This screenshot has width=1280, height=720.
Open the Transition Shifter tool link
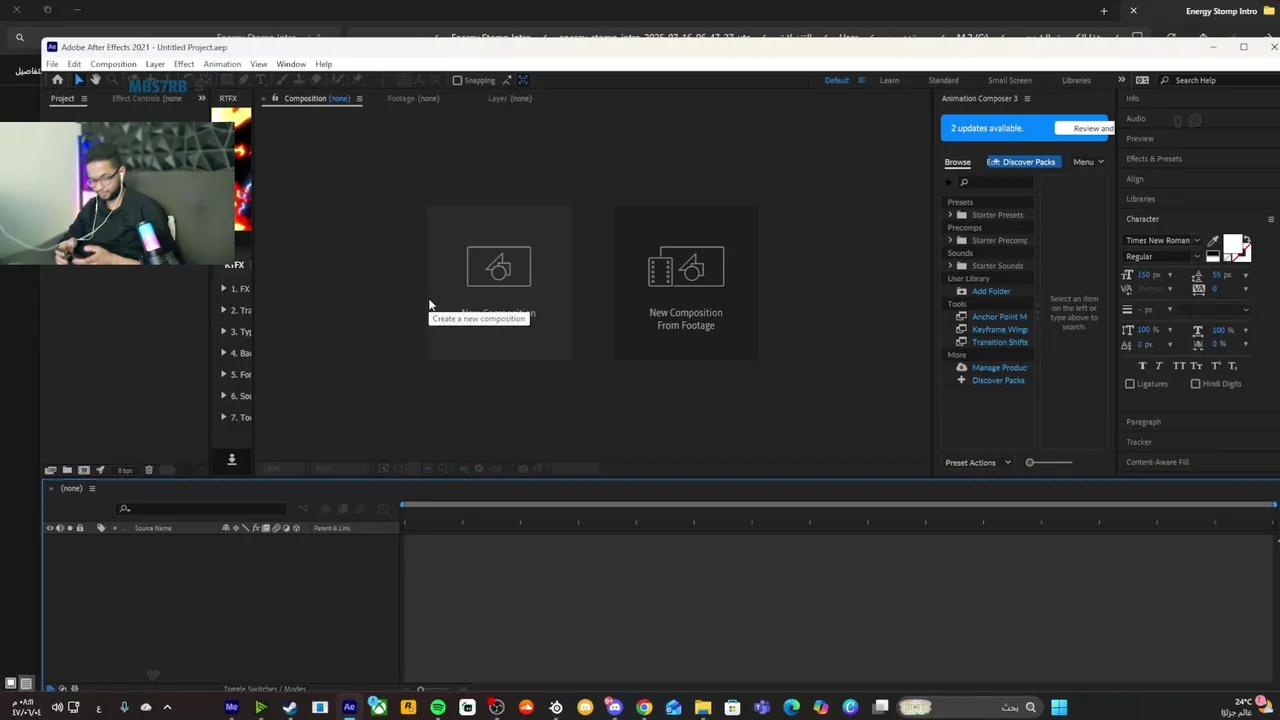[x=999, y=343]
